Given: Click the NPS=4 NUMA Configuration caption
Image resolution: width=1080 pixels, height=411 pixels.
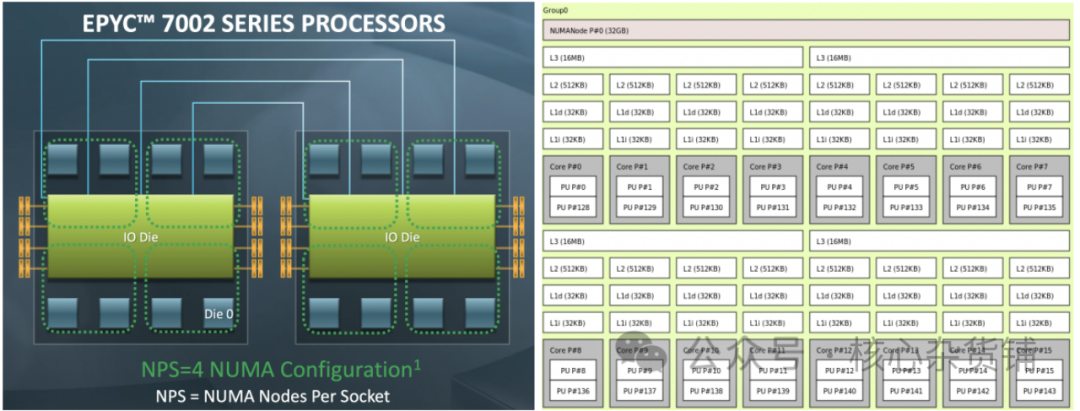Looking at the screenshot, I should pos(282,369).
